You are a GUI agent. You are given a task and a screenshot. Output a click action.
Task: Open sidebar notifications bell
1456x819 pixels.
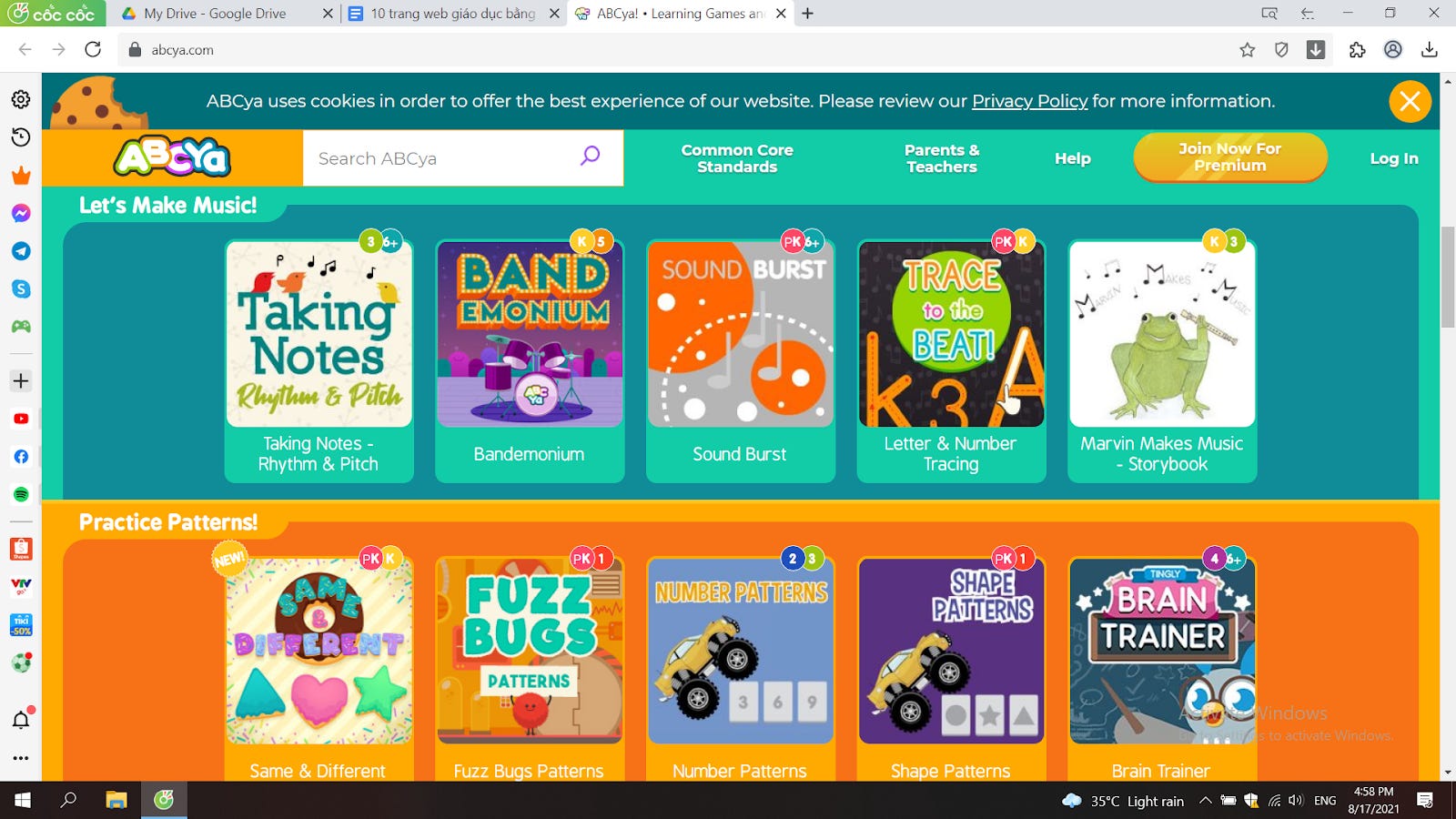[x=21, y=720]
